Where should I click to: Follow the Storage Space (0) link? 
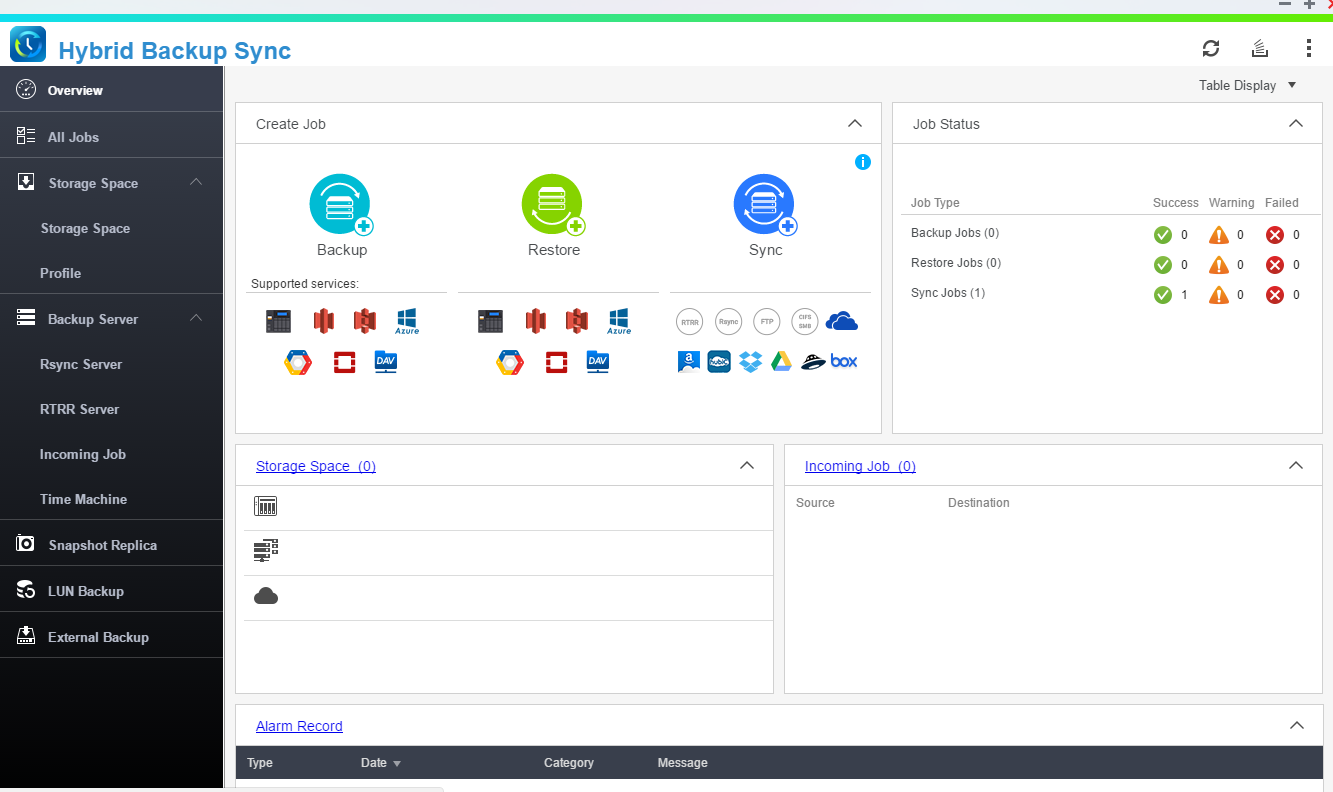click(316, 466)
